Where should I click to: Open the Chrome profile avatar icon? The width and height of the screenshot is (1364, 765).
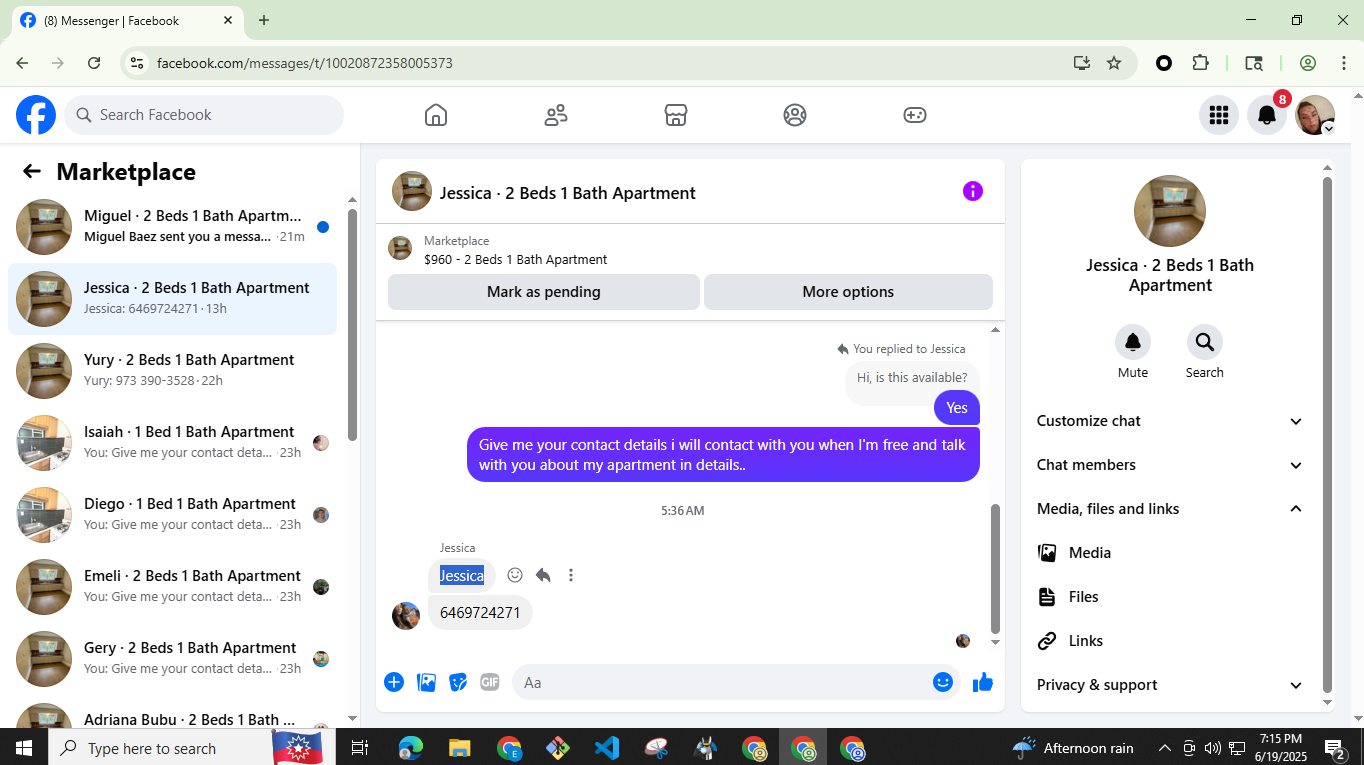[x=1308, y=63]
